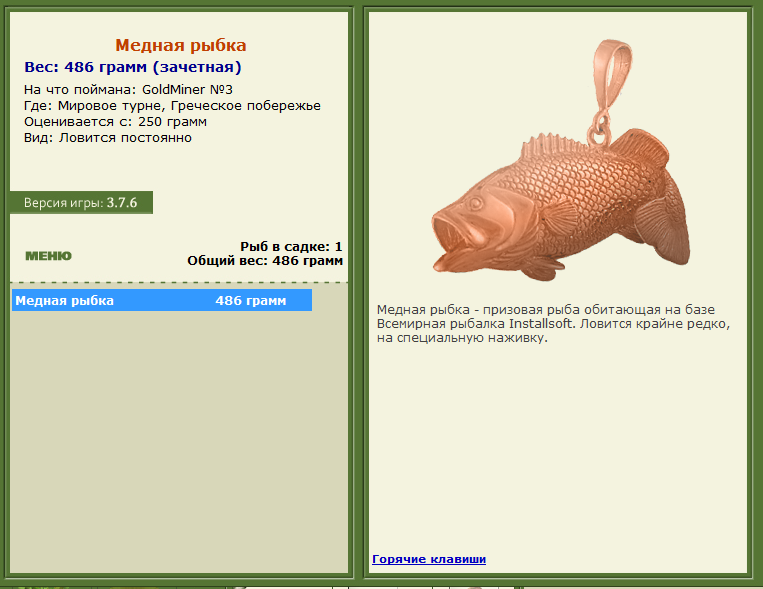
Task: Click the Вид: Ловится постоянно line
Action: [108, 138]
